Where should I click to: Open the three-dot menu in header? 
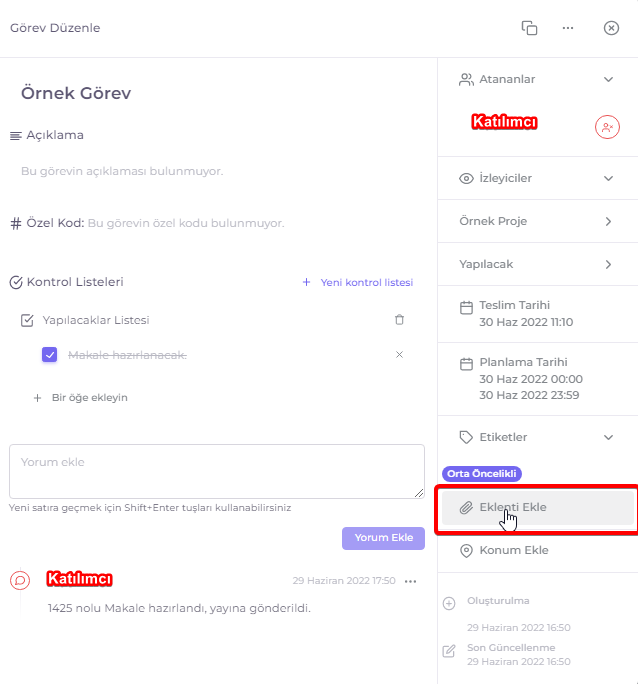tap(568, 28)
